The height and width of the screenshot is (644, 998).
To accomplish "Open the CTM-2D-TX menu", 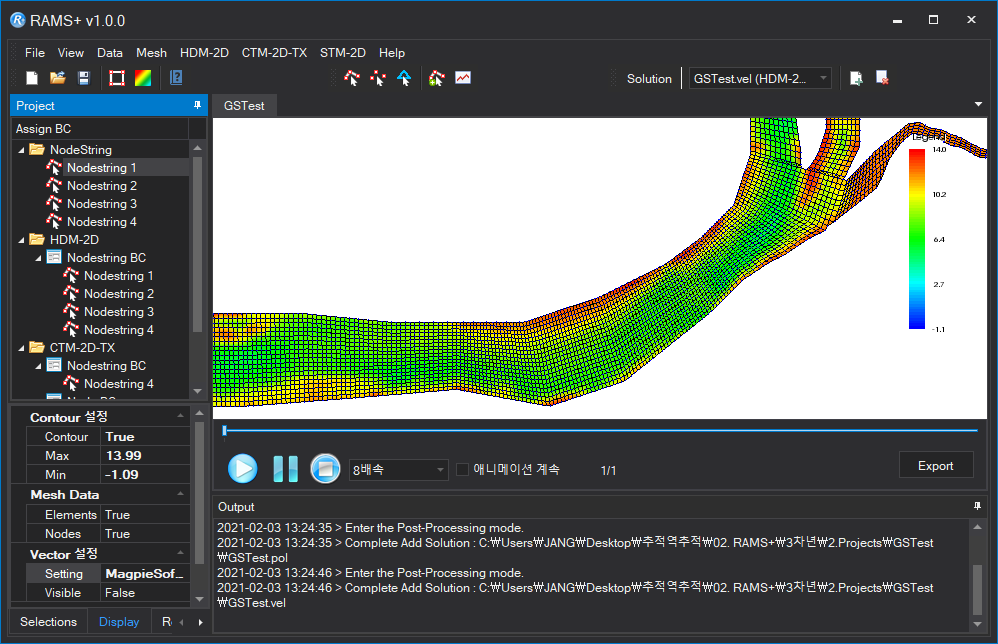I will point(274,53).
